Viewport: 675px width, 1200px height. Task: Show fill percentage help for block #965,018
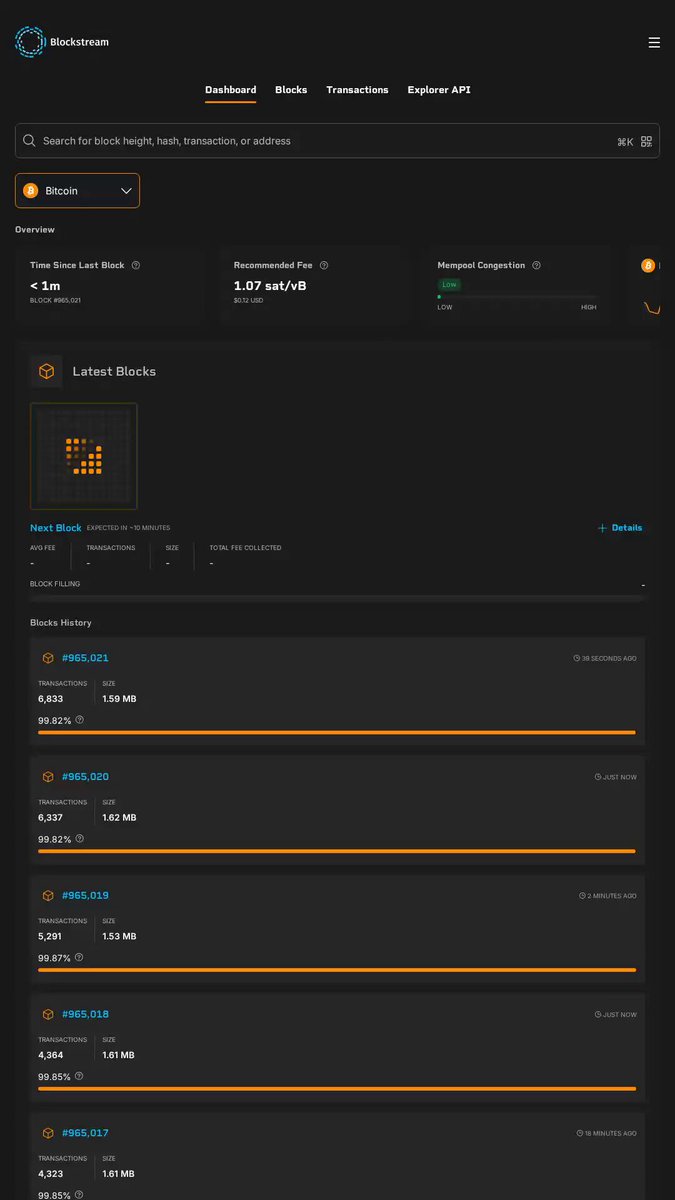pos(80,1076)
